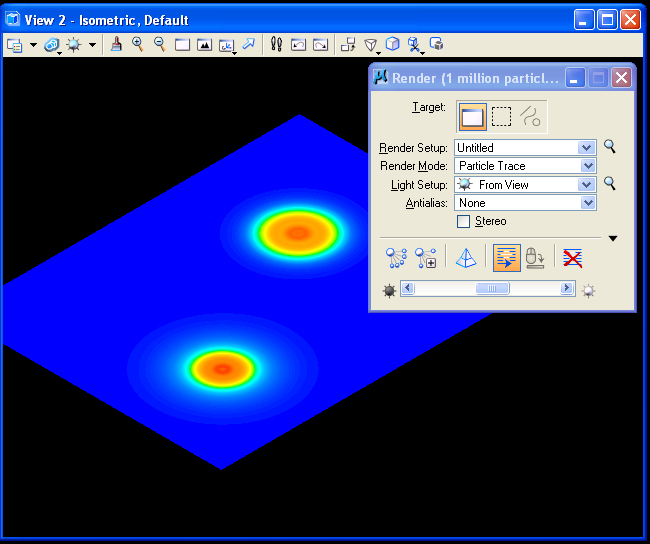Set render target to View
The width and height of the screenshot is (650, 544).
473,117
